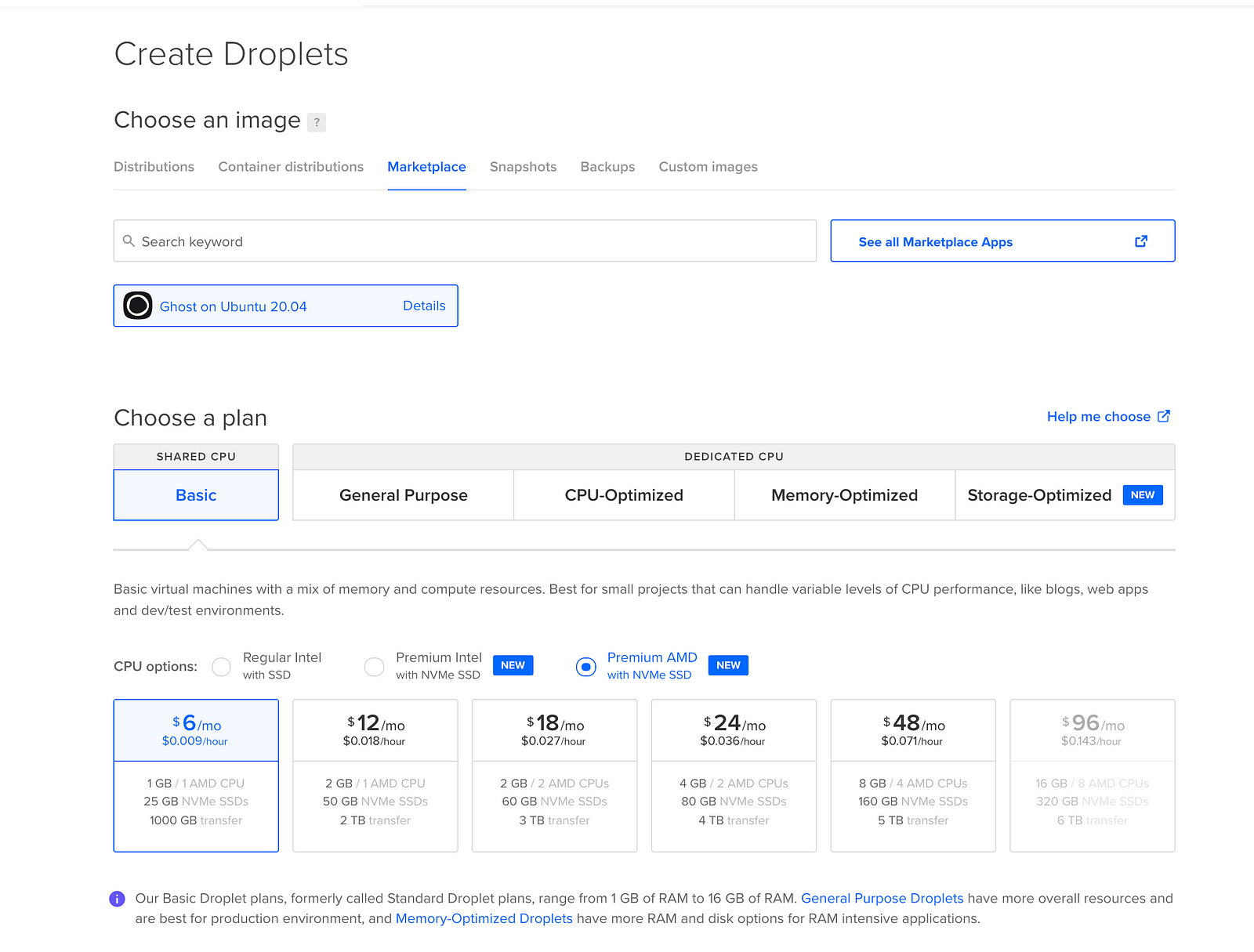Click the Choose a plan heading

click(x=190, y=418)
